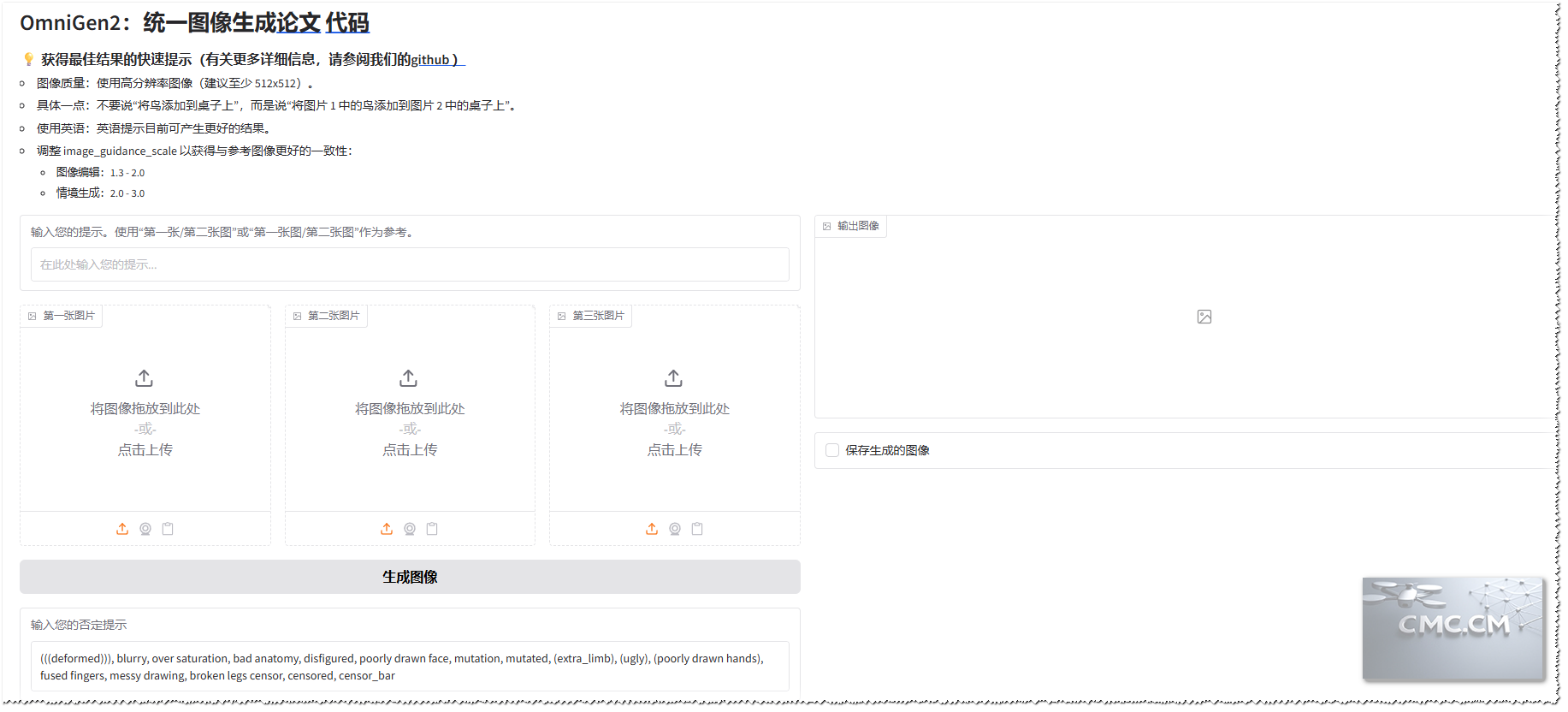Screen dimensions: 1568x712
Task: Click the 将图像拖放到此处 text in 第二张图片
Action: (410, 409)
